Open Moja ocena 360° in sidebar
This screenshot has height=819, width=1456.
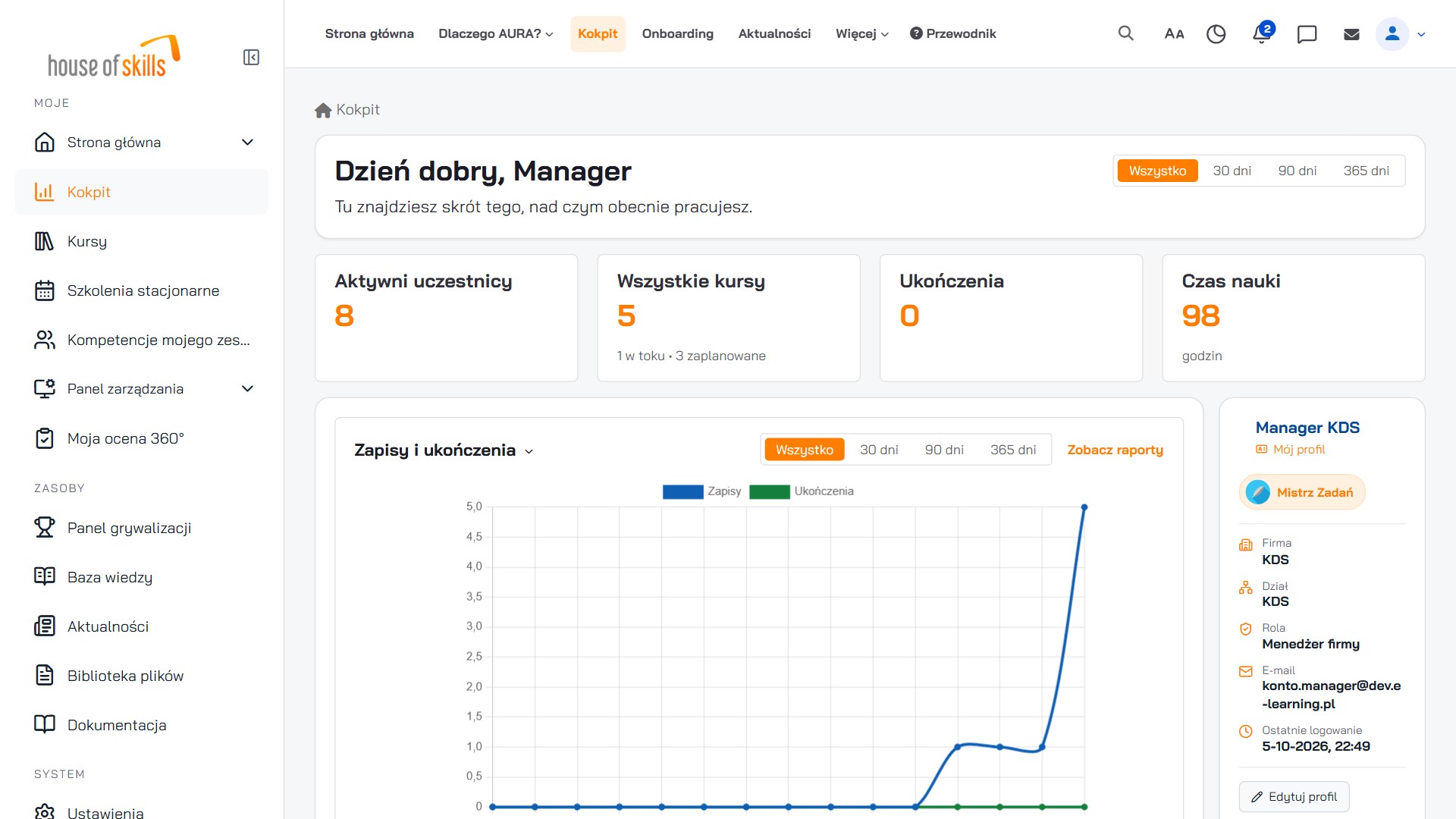142,438
